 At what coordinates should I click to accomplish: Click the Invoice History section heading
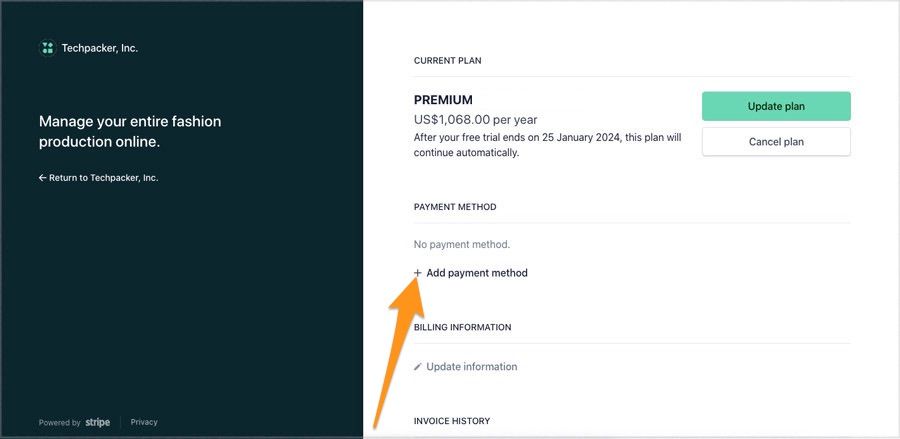coord(452,421)
